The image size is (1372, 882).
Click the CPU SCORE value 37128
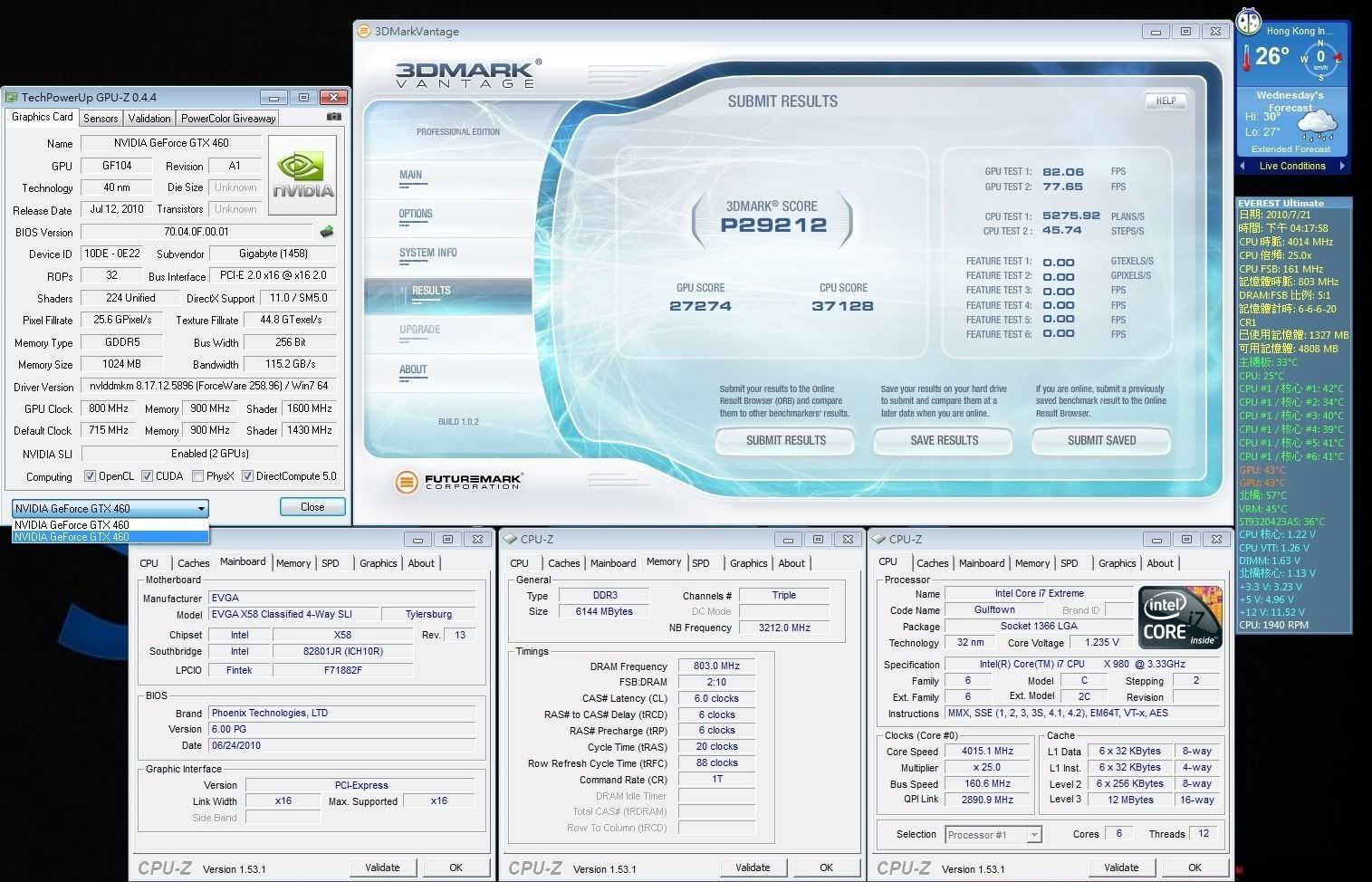click(x=843, y=306)
